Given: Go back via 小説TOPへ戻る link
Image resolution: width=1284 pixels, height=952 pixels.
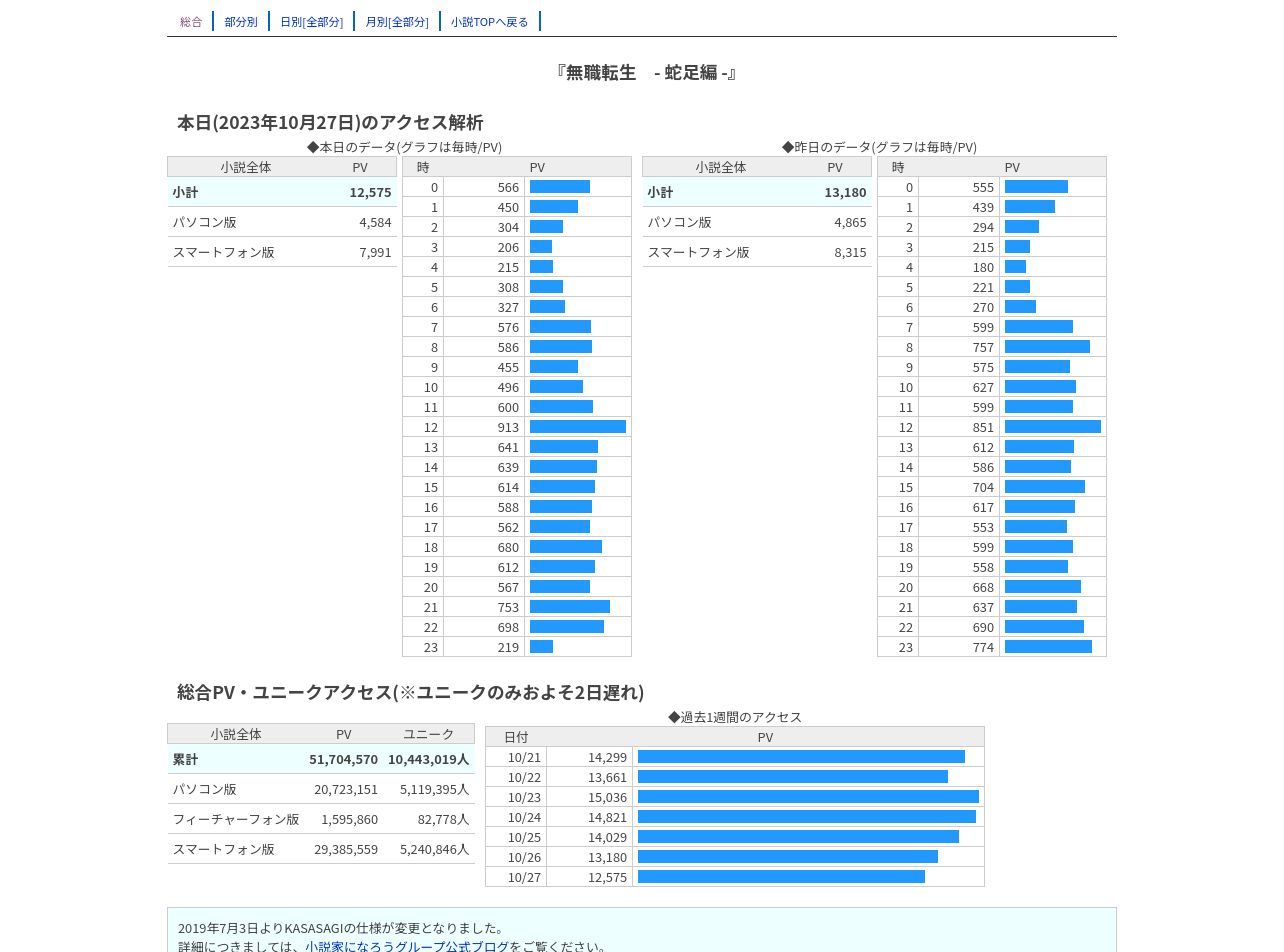Looking at the screenshot, I should [489, 21].
